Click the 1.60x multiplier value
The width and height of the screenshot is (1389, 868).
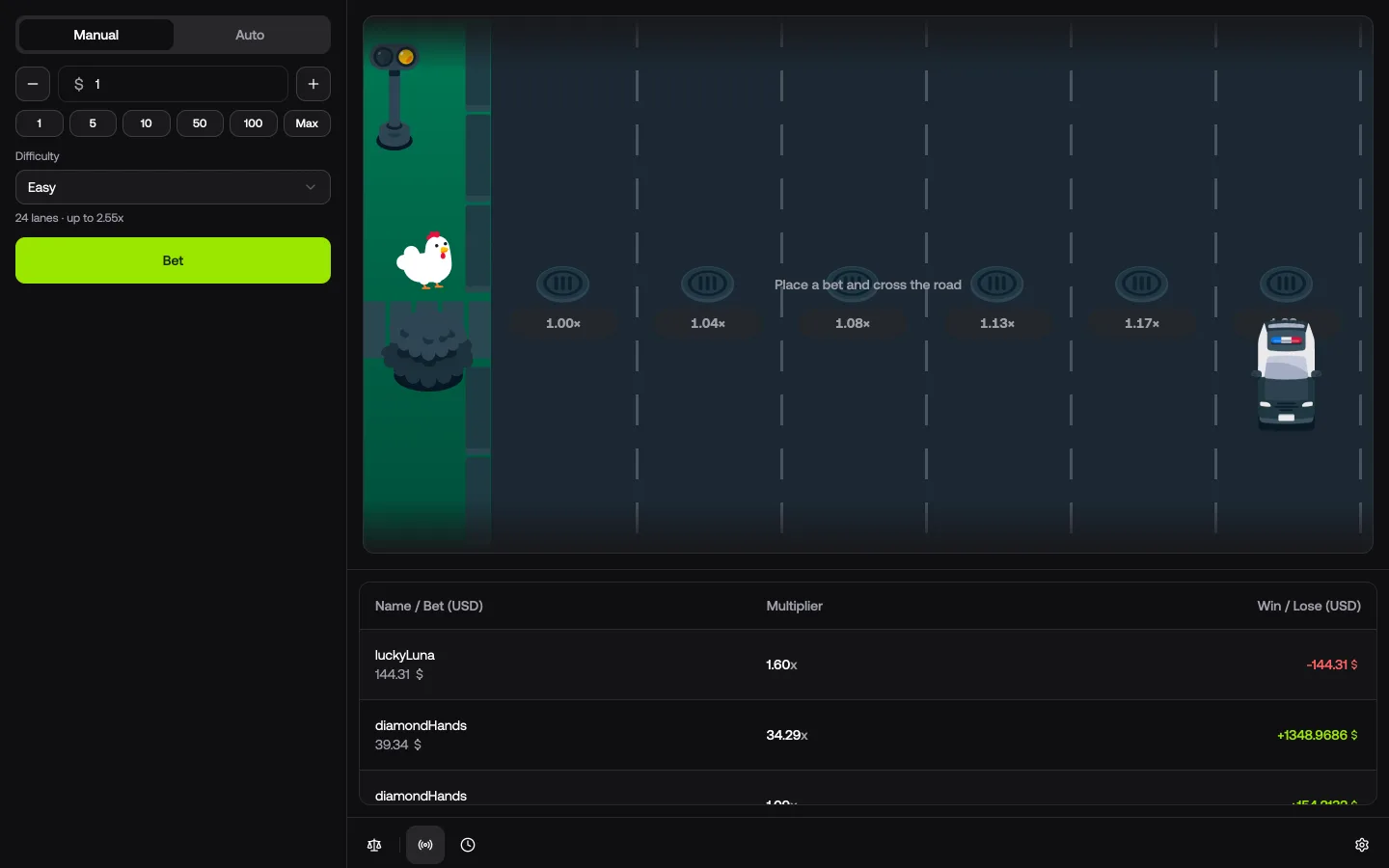click(x=781, y=665)
